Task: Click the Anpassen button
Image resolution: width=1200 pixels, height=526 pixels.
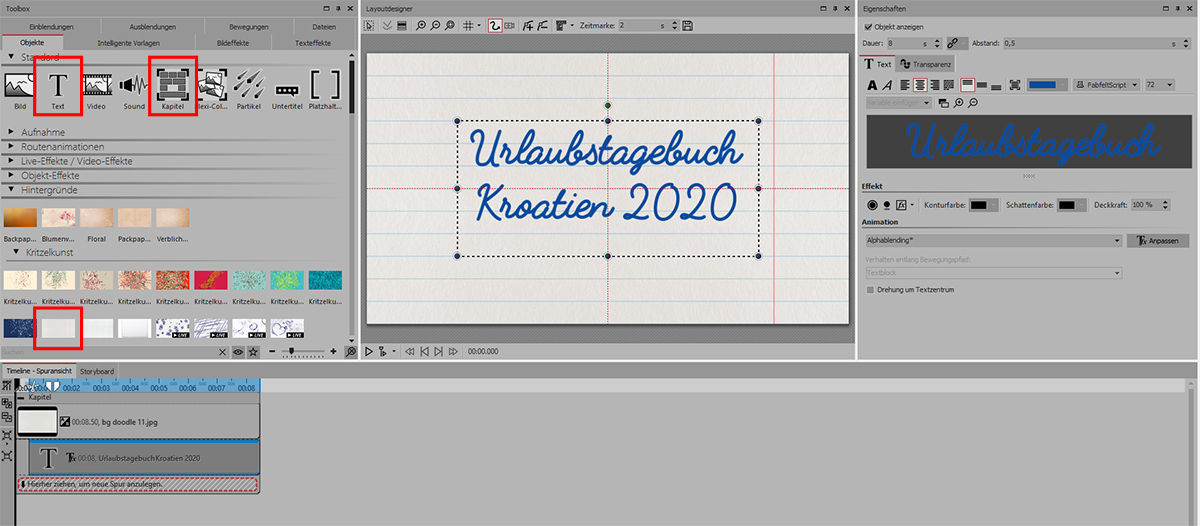Action: pyautogui.click(x=1157, y=241)
